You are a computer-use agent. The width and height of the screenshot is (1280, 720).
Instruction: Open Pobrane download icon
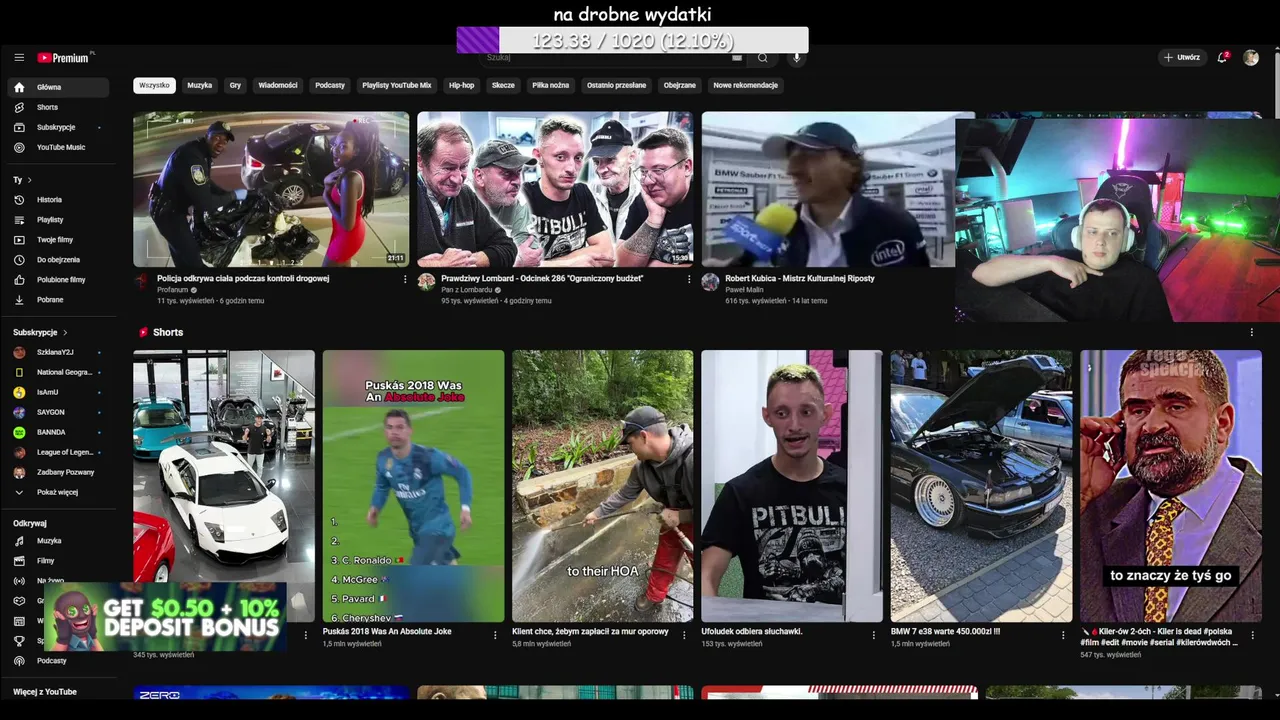[19, 300]
